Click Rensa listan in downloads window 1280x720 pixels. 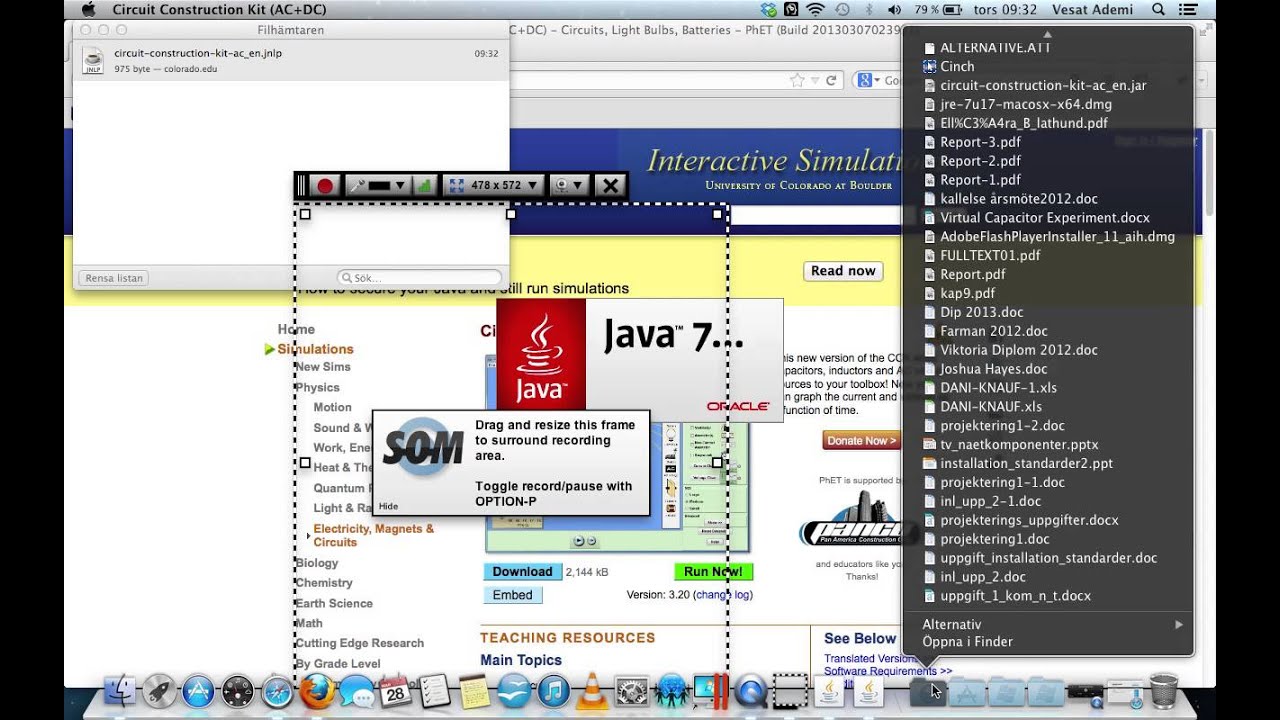[114, 278]
